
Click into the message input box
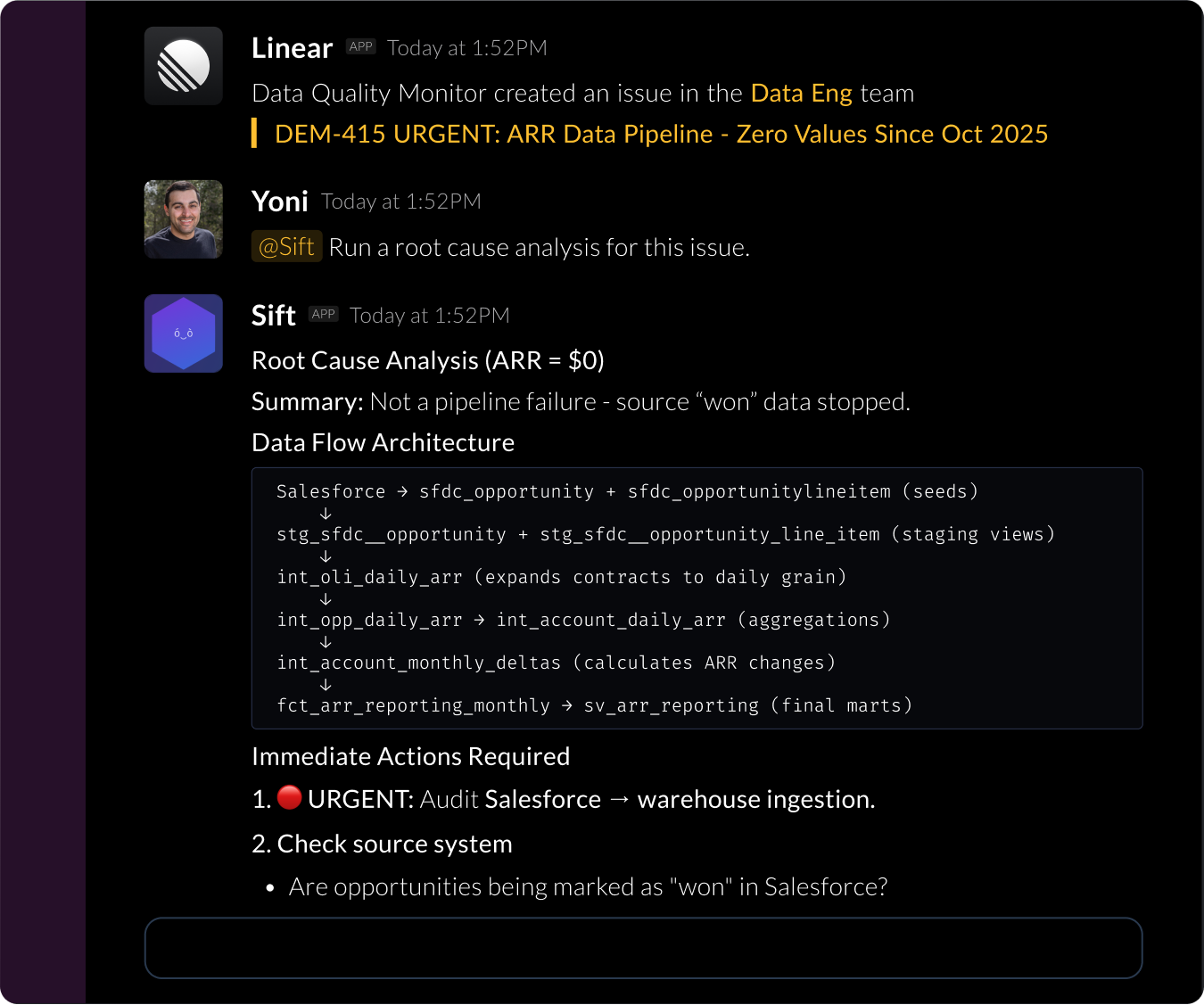[643, 948]
